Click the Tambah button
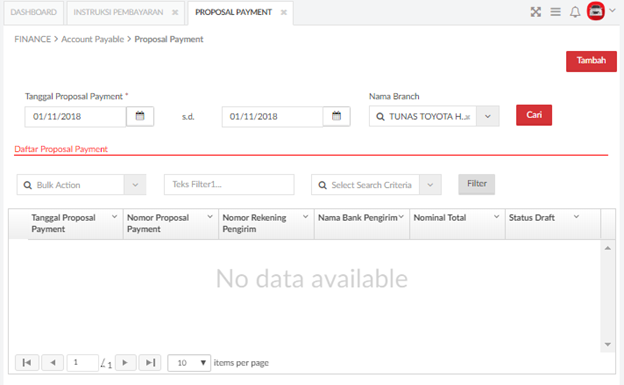Viewport: 624px width, 385px height. [591, 61]
